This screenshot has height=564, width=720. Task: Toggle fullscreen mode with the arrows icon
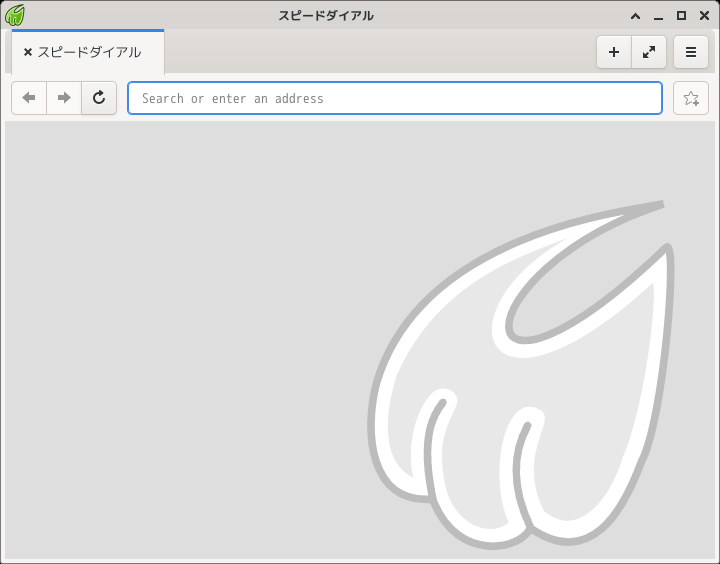point(649,52)
